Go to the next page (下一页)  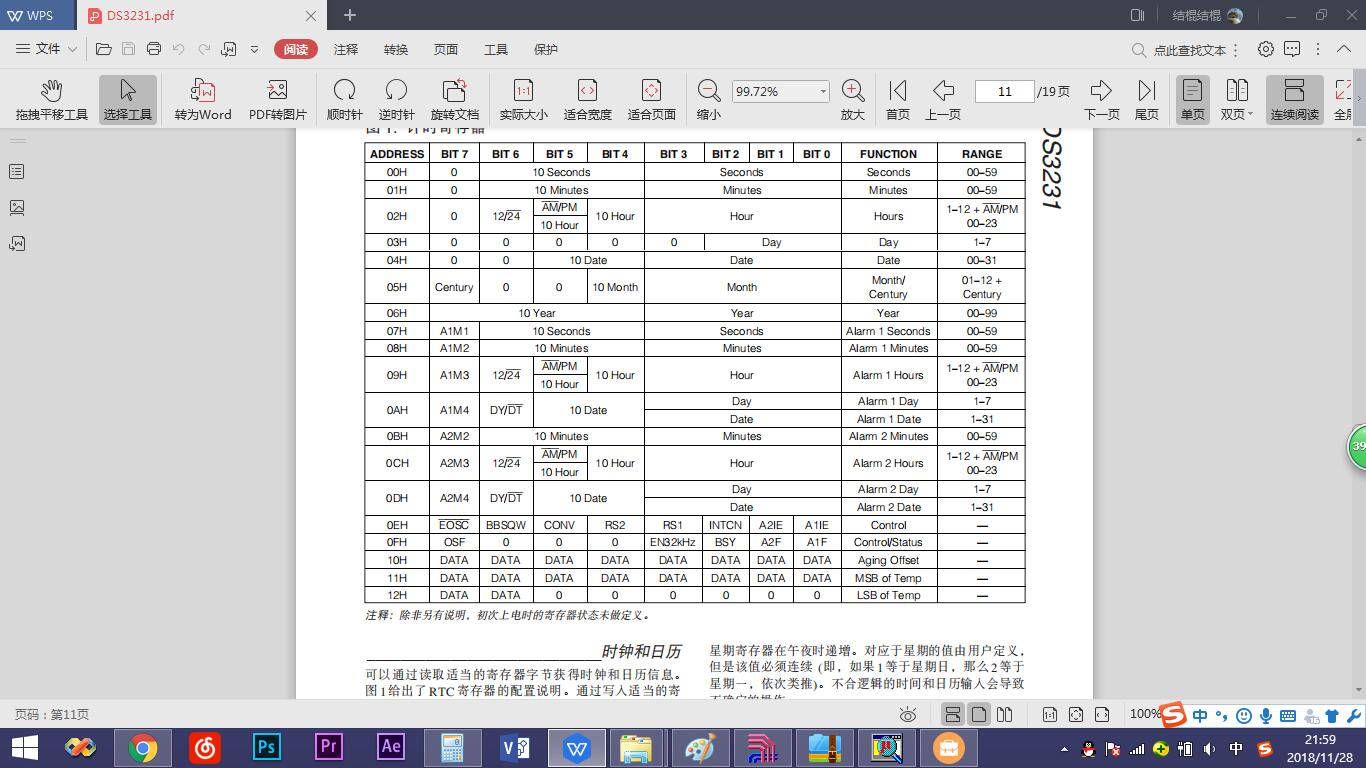(x=1101, y=100)
